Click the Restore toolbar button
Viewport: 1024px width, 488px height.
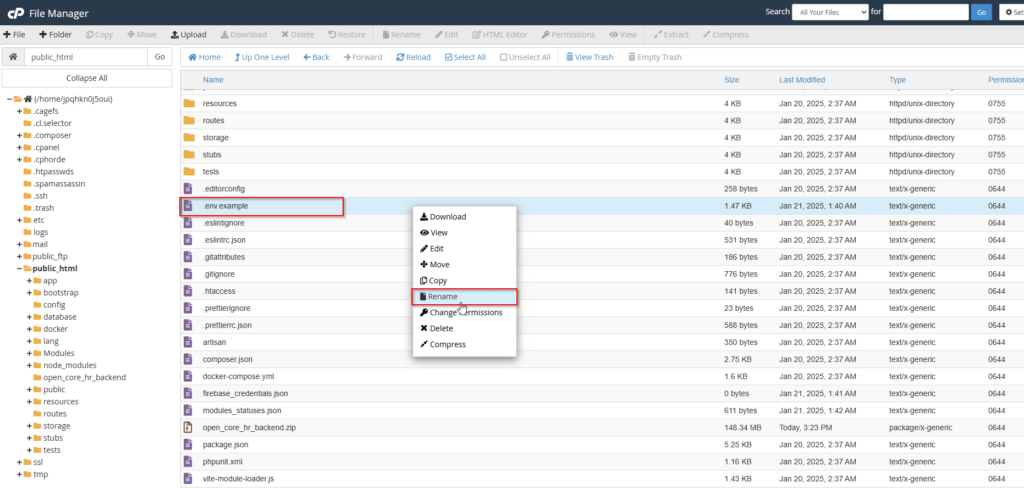pyautogui.click(x=347, y=35)
